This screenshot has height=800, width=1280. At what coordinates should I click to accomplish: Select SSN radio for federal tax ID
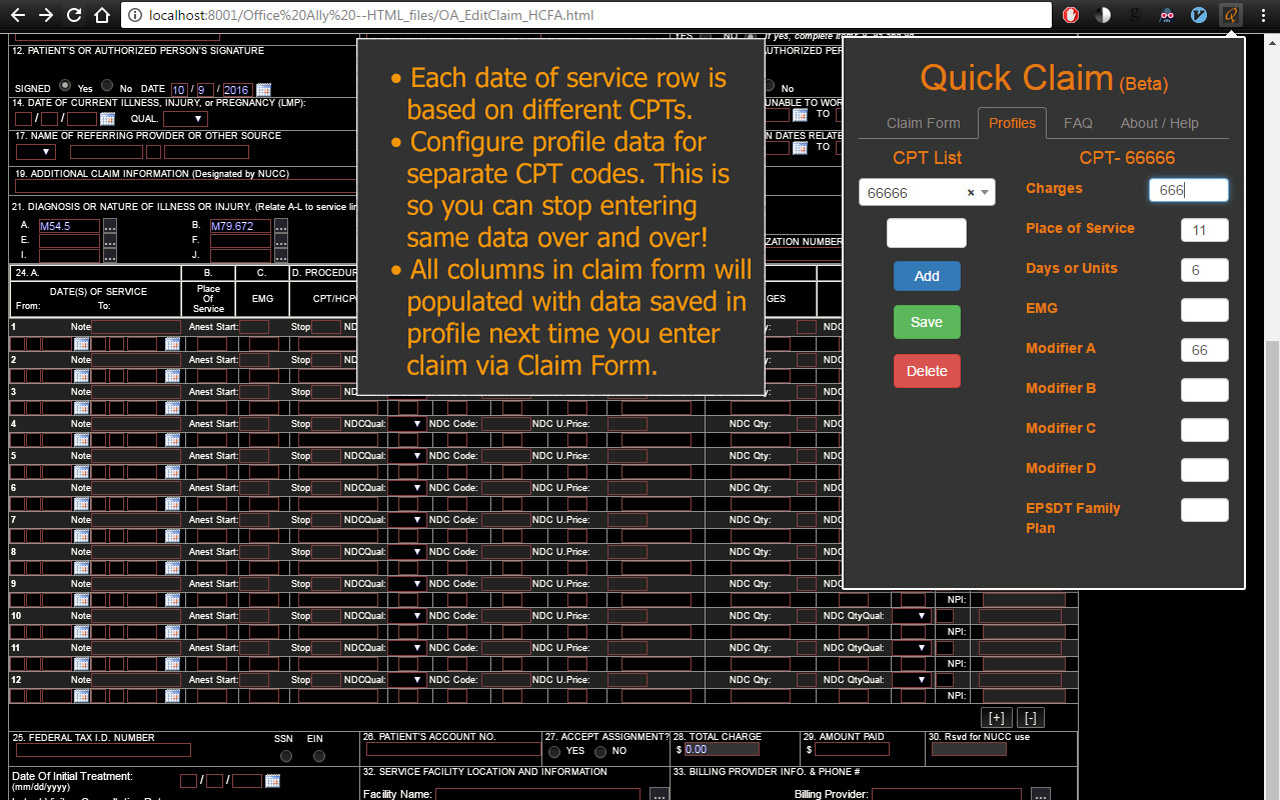pyautogui.click(x=286, y=755)
